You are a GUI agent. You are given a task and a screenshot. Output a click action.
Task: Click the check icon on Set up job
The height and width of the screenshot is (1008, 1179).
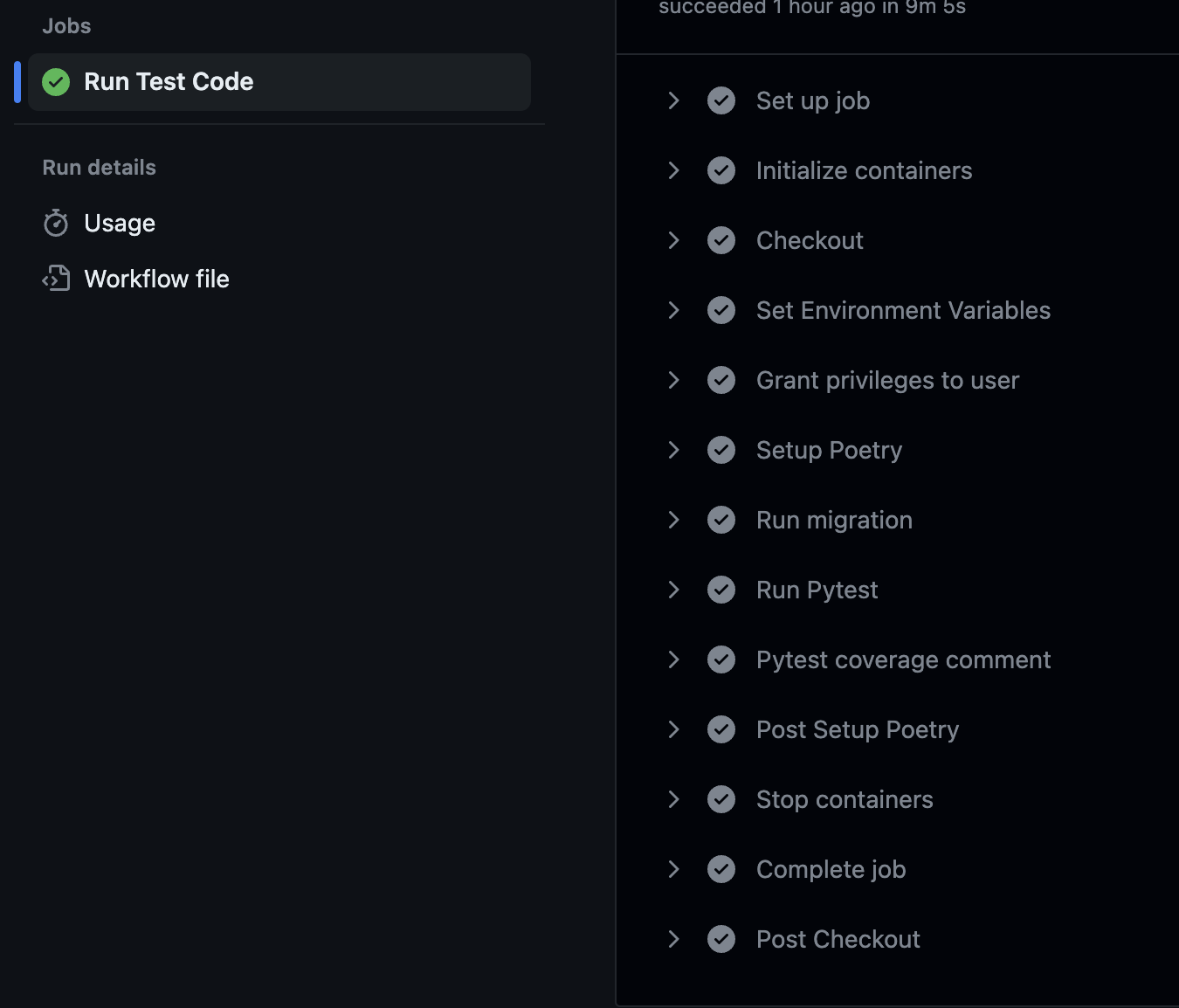(721, 100)
